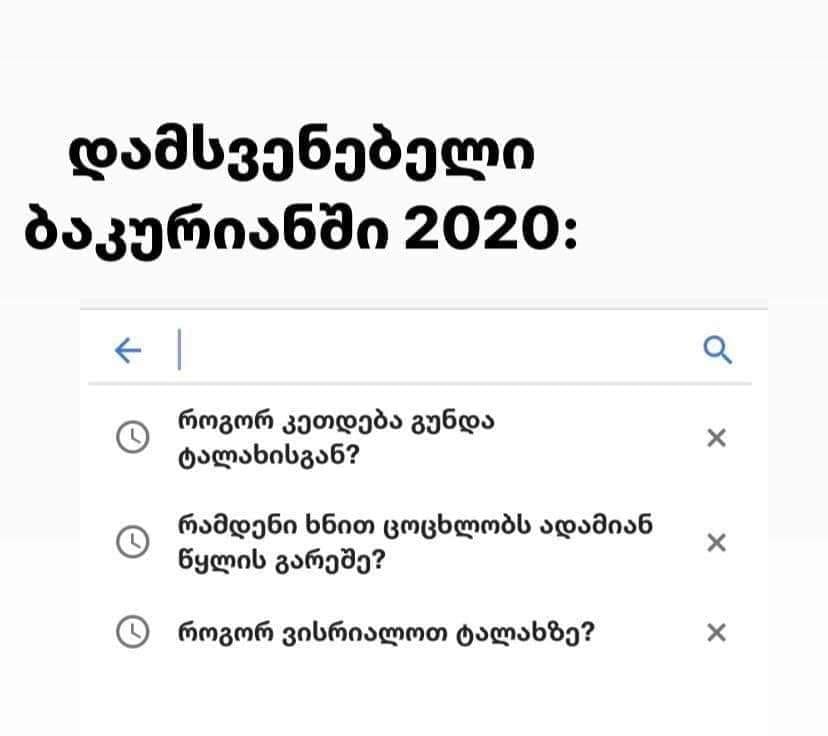
Task: Click the heading word "დამსვენებელი"
Action: [x=302, y=155]
